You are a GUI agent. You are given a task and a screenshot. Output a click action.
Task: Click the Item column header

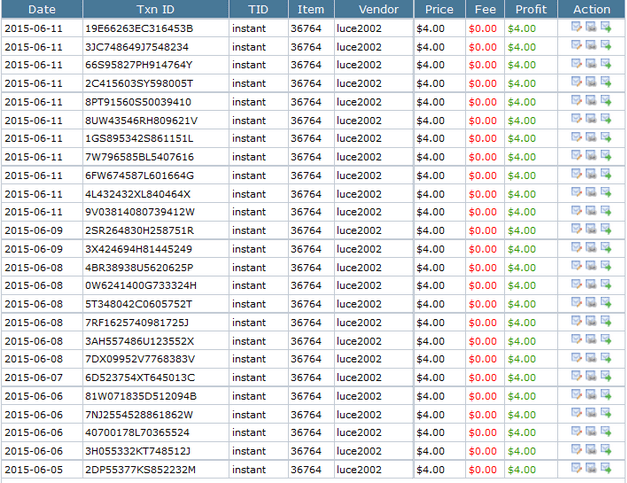click(311, 9)
